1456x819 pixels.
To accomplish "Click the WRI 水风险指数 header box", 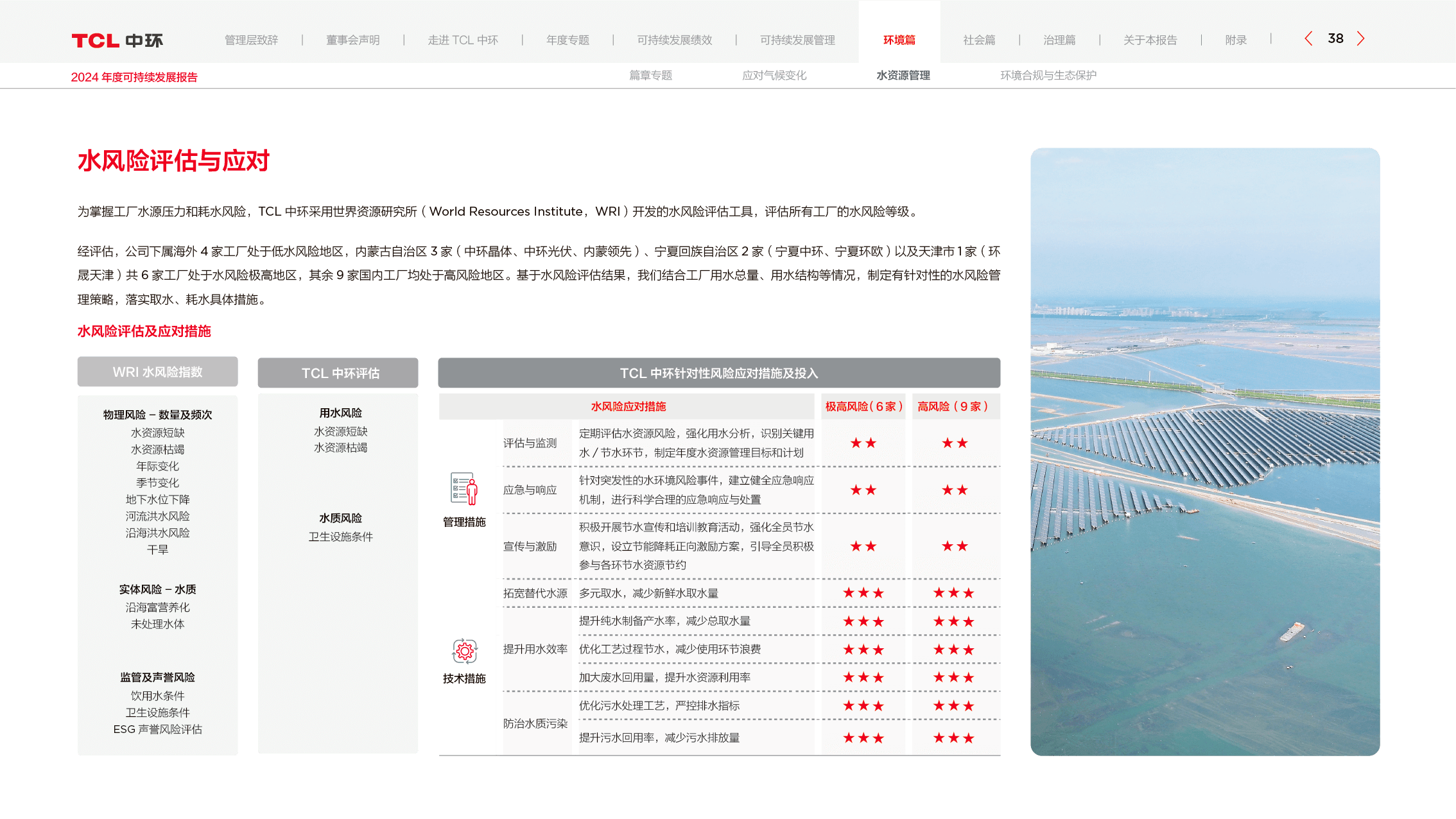I will (x=157, y=372).
